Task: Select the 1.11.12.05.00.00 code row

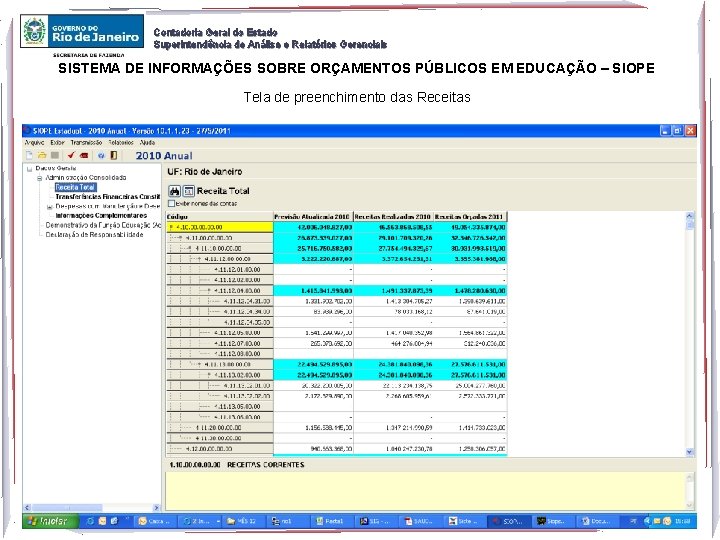Action: [x=219, y=333]
